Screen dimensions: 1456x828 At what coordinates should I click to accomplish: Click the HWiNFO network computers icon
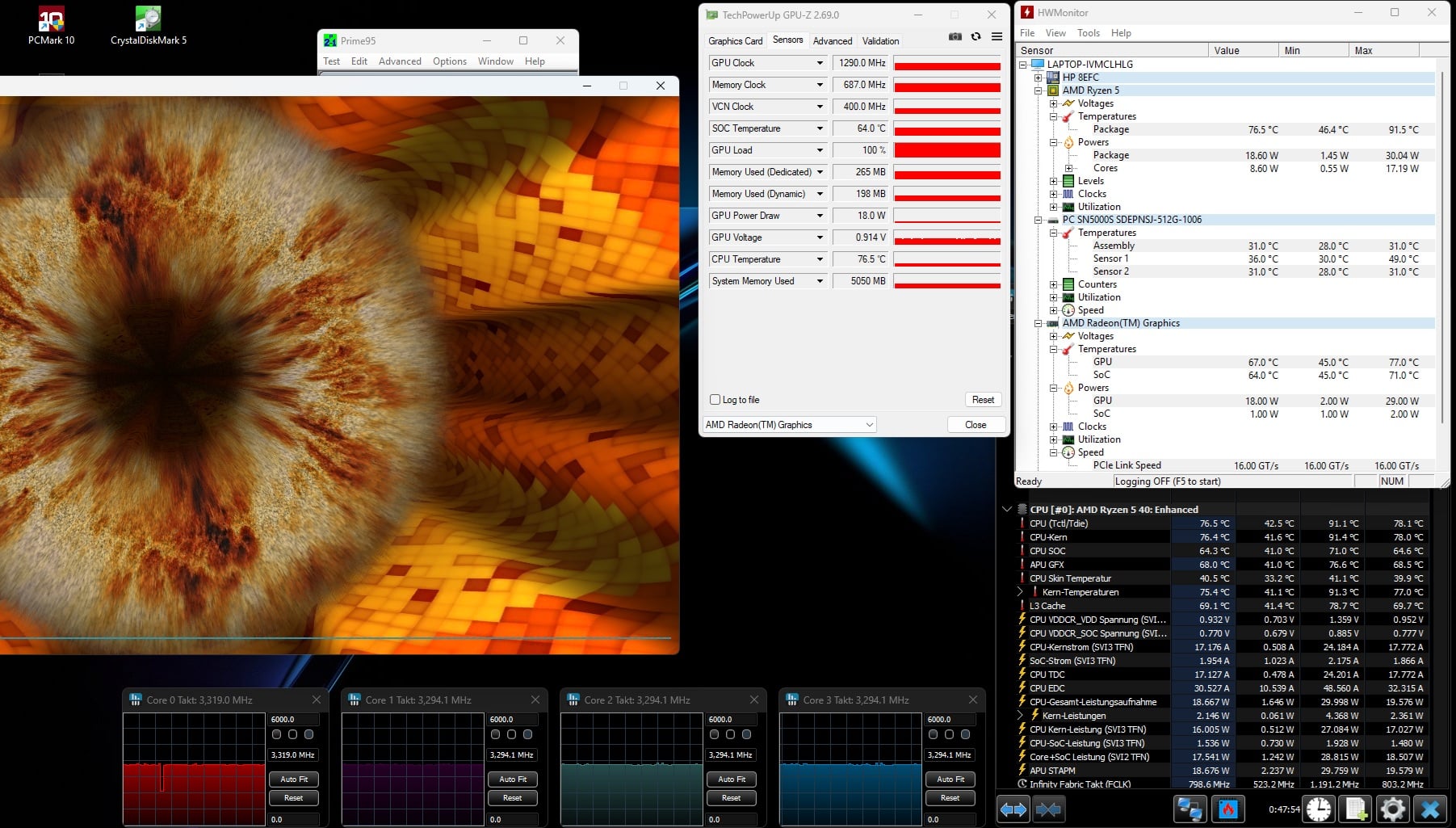click(x=1190, y=809)
